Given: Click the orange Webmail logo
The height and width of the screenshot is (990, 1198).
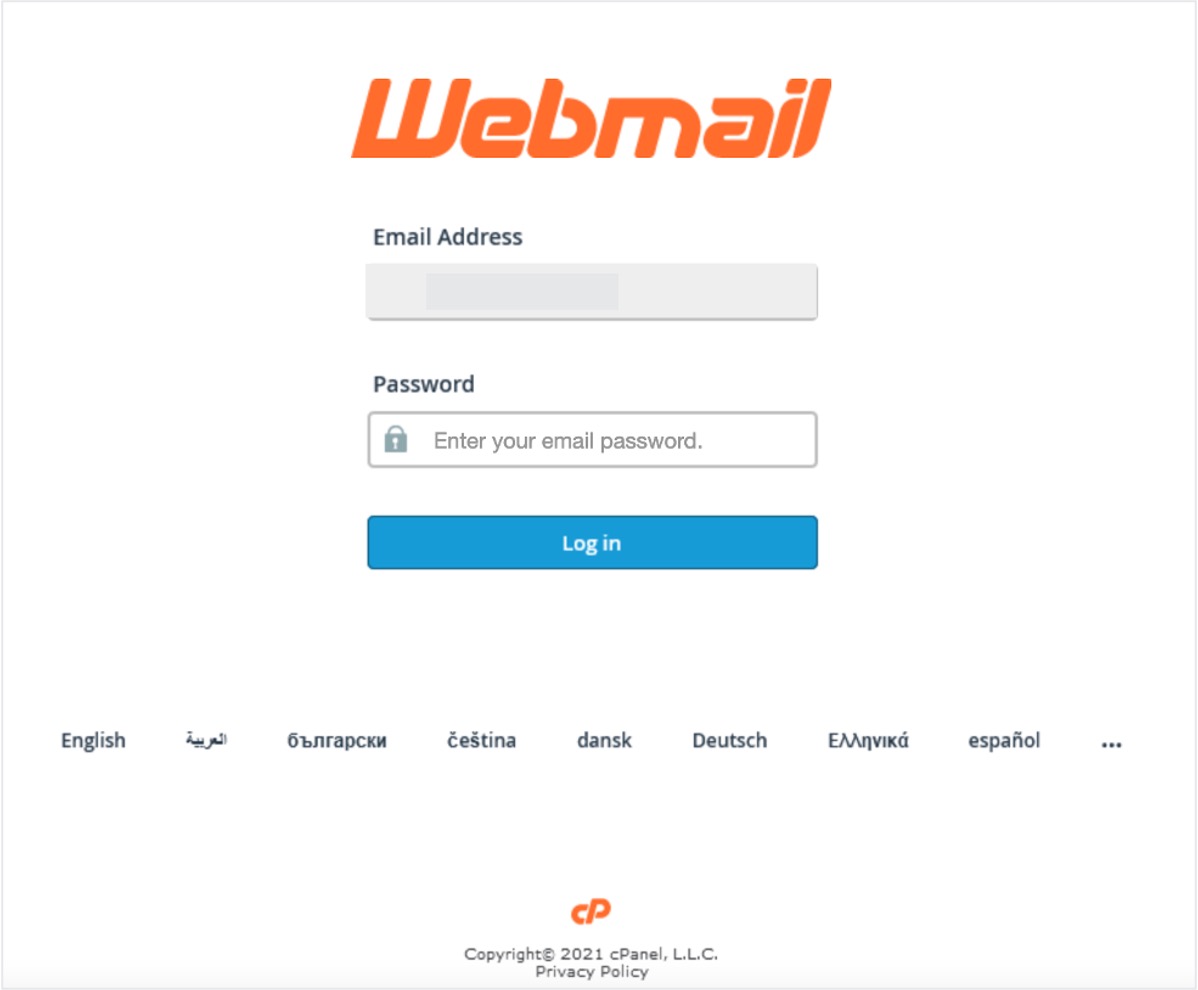Looking at the screenshot, I should point(591,118).
